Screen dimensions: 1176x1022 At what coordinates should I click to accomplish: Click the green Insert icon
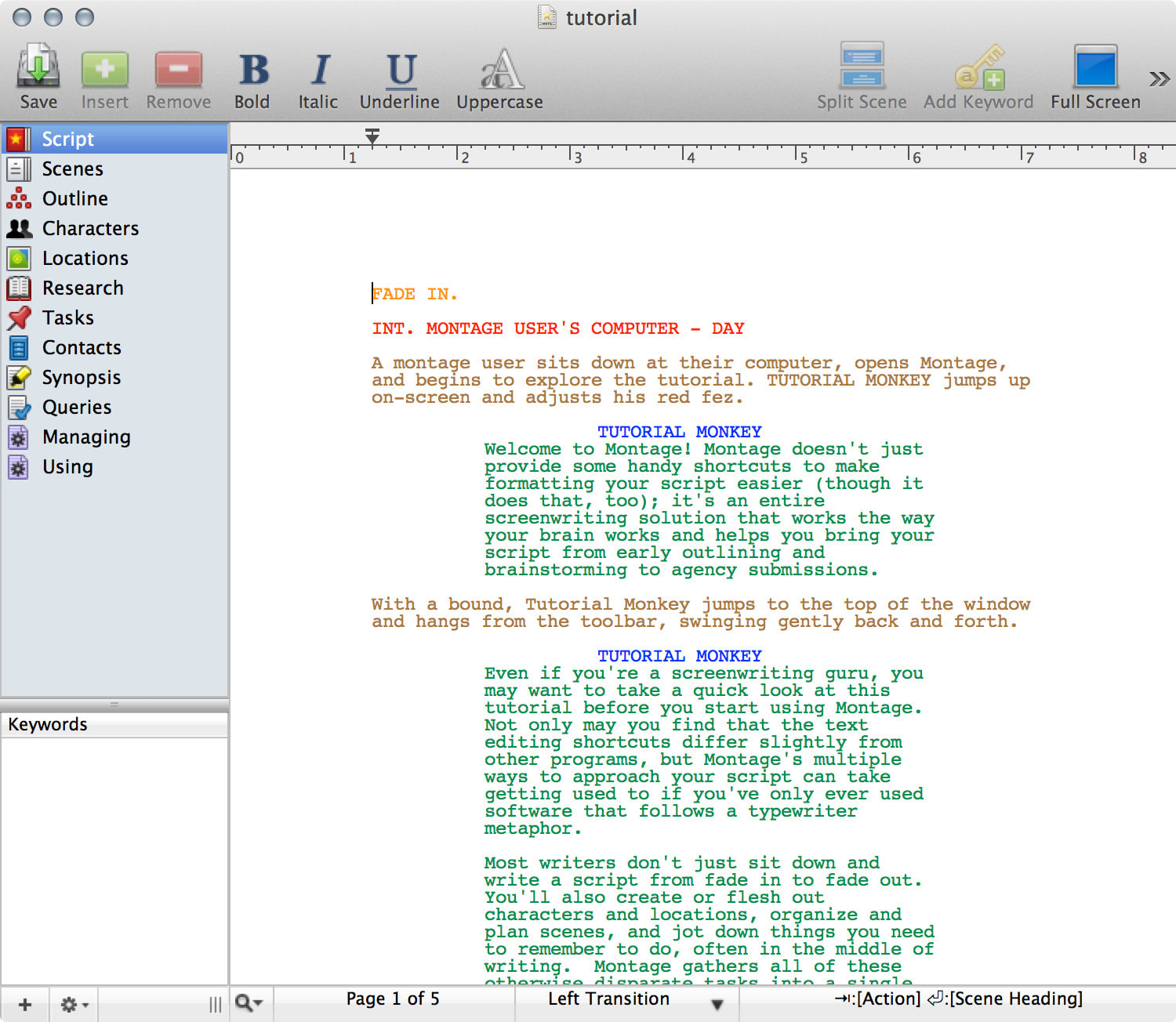104,69
